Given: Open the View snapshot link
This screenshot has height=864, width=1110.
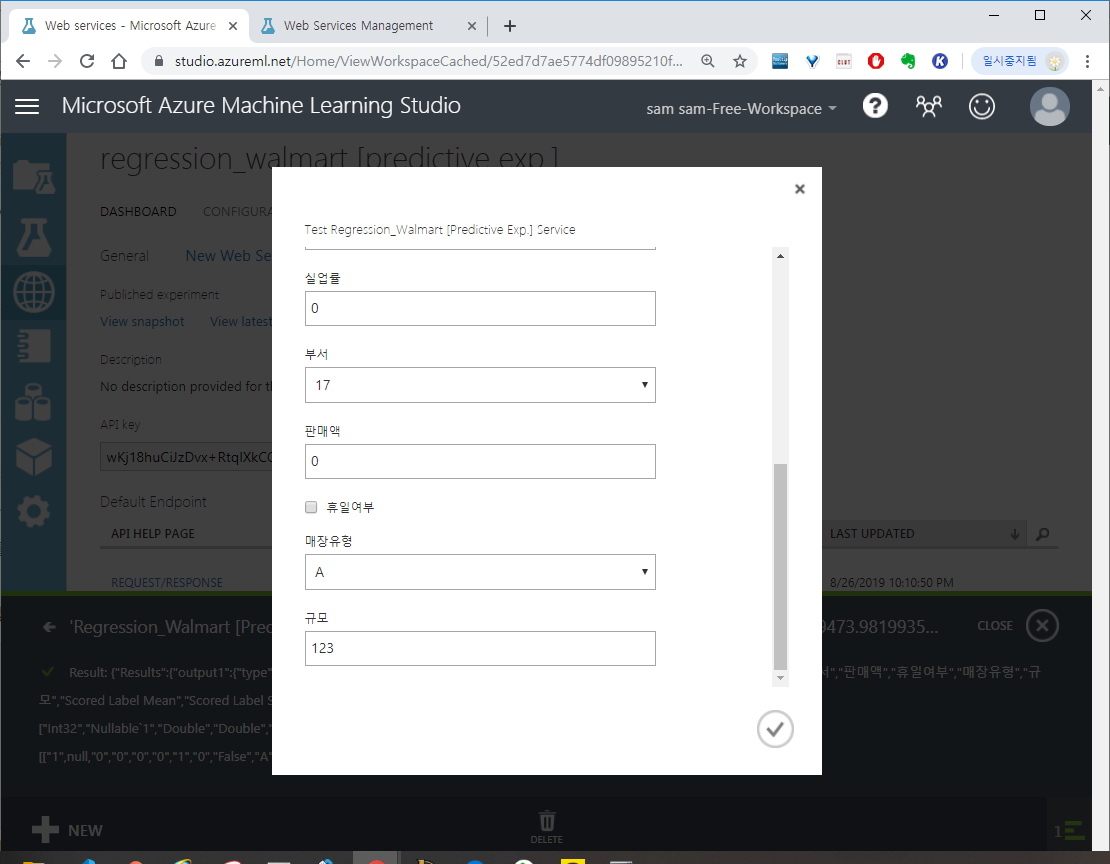Looking at the screenshot, I should [142, 322].
